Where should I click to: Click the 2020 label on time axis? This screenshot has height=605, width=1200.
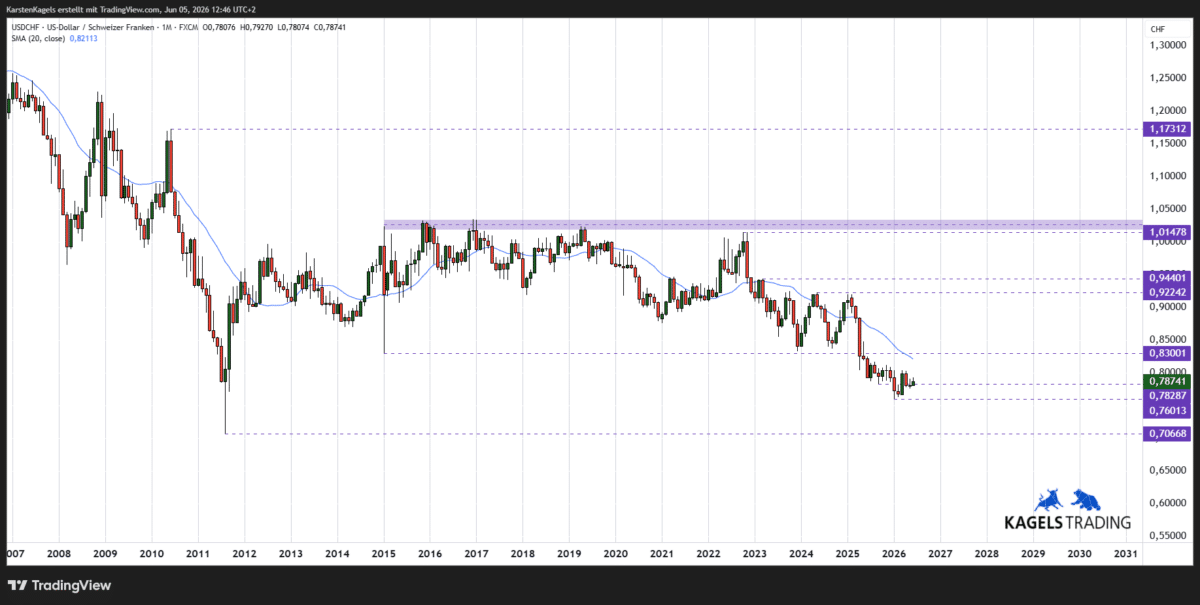tap(615, 553)
